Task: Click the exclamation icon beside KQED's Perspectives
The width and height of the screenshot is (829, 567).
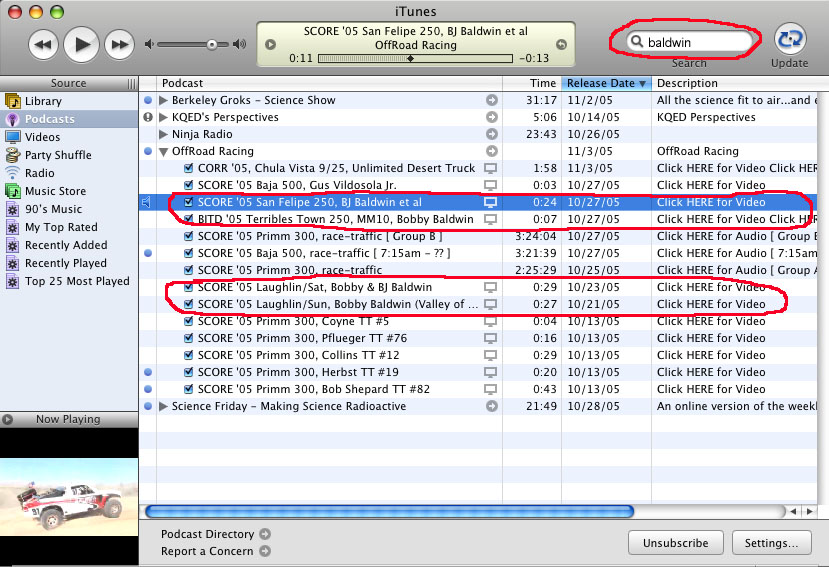Action: (148, 117)
